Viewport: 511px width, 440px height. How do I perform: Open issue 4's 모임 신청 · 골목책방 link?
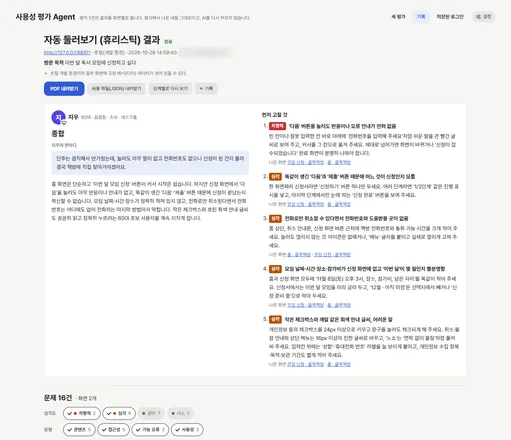pyautogui.click(x=305, y=305)
